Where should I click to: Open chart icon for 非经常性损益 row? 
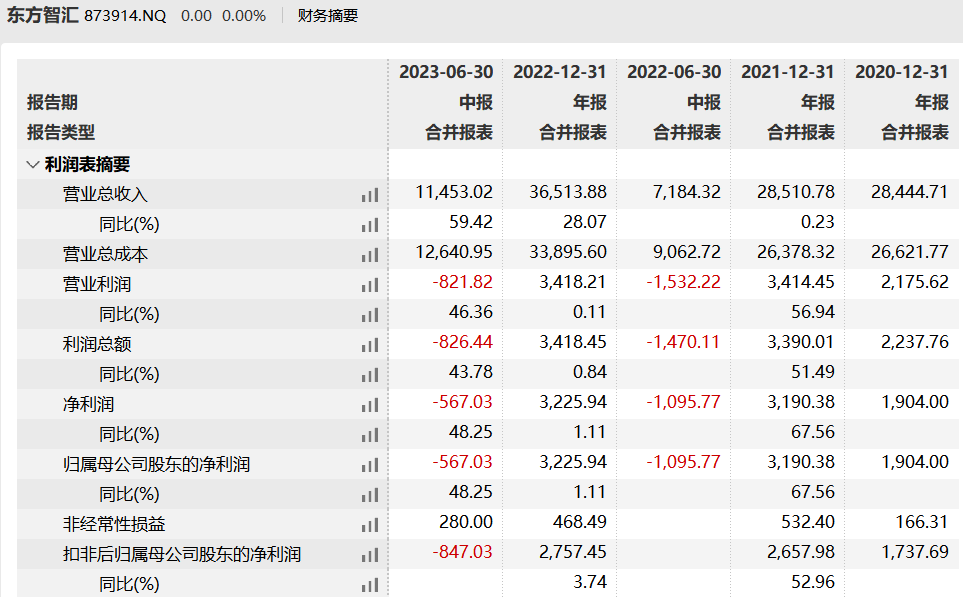click(370, 525)
